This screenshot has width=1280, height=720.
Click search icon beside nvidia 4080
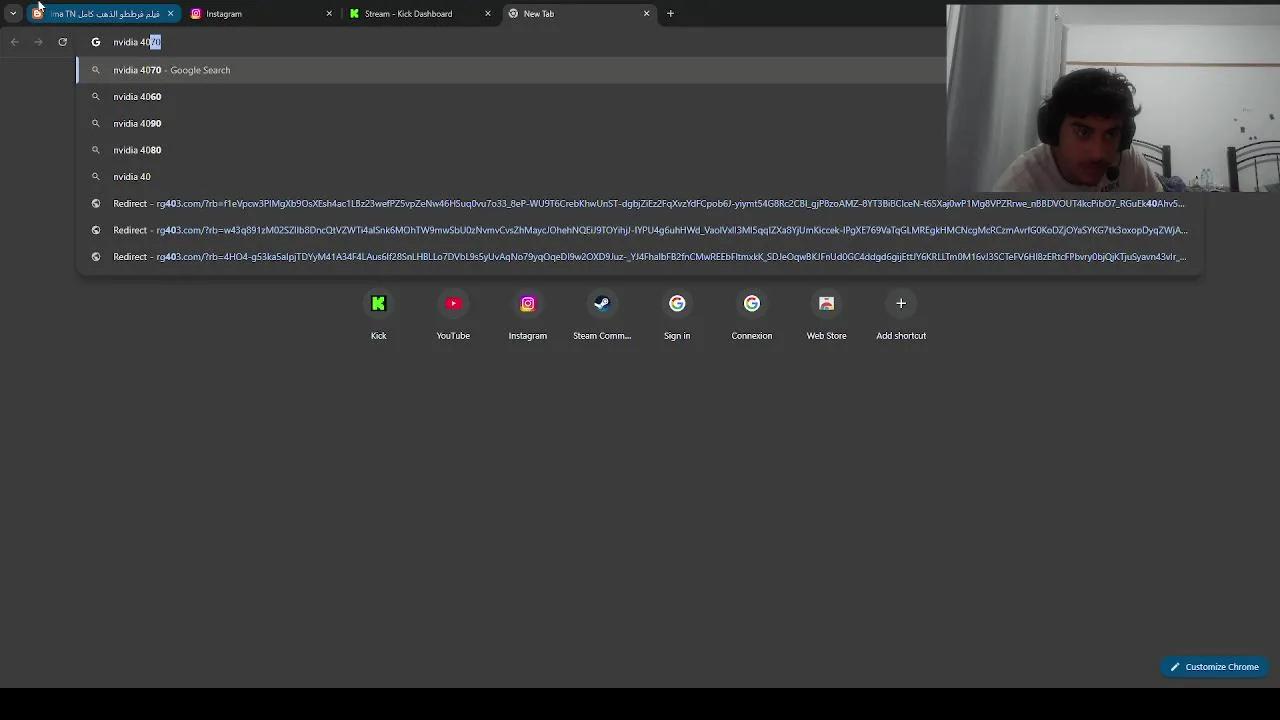pos(96,150)
